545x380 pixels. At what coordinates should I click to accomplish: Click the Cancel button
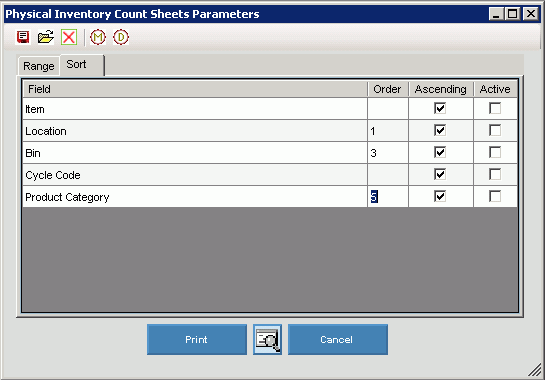(338, 339)
